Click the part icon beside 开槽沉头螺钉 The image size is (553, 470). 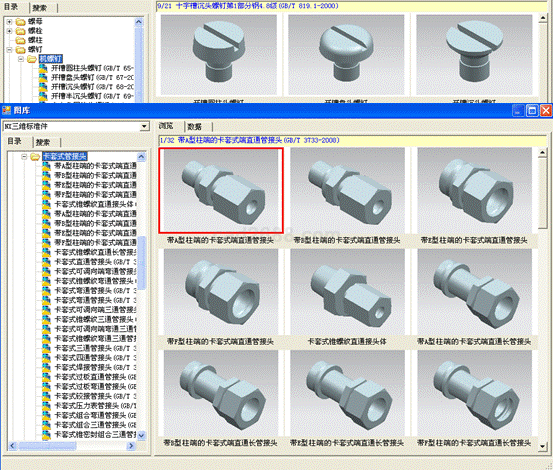[43, 86]
